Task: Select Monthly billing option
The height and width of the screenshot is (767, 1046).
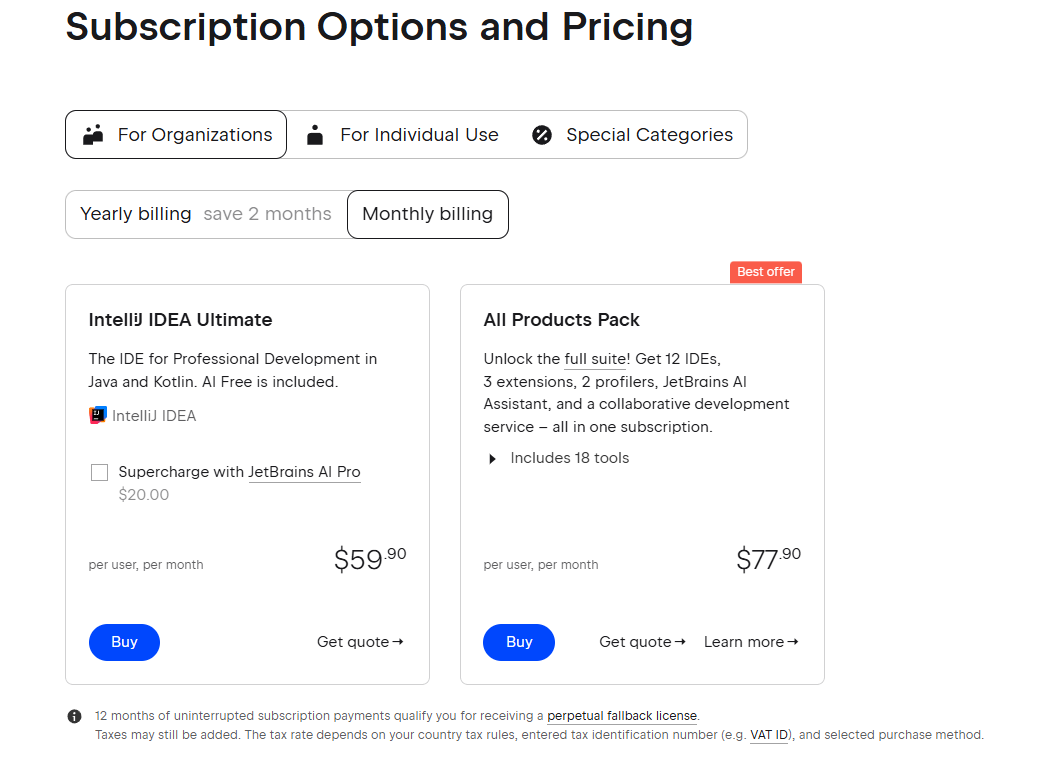Action: click(427, 214)
